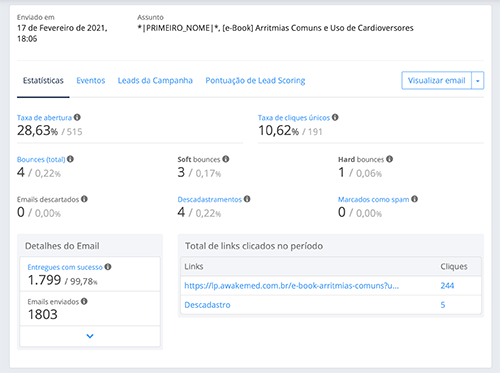Click the 244 clicks count
The height and width of the screenshot is (373, 500).
[447, 286]
